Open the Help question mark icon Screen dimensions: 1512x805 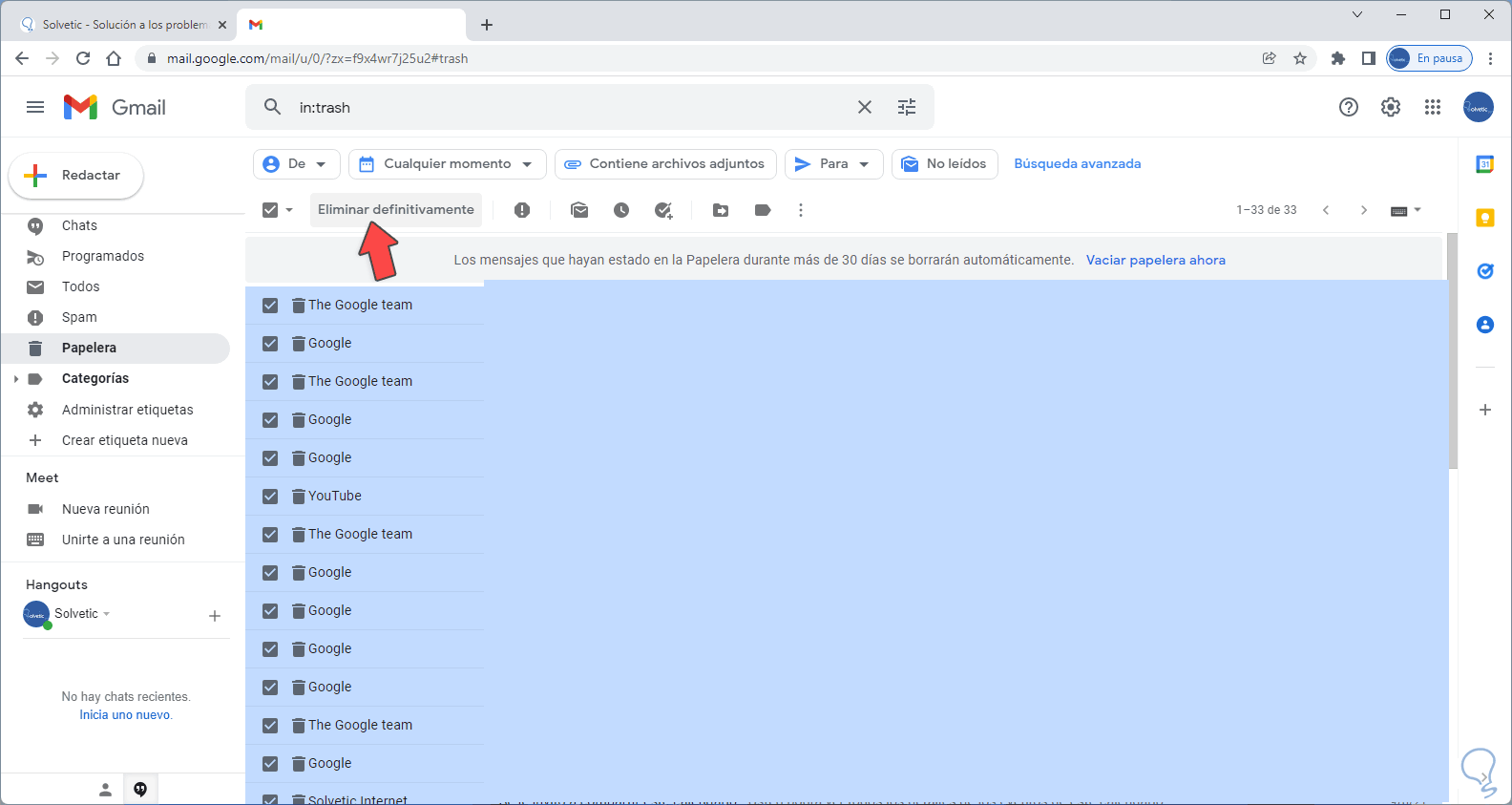click(1349, 107)
